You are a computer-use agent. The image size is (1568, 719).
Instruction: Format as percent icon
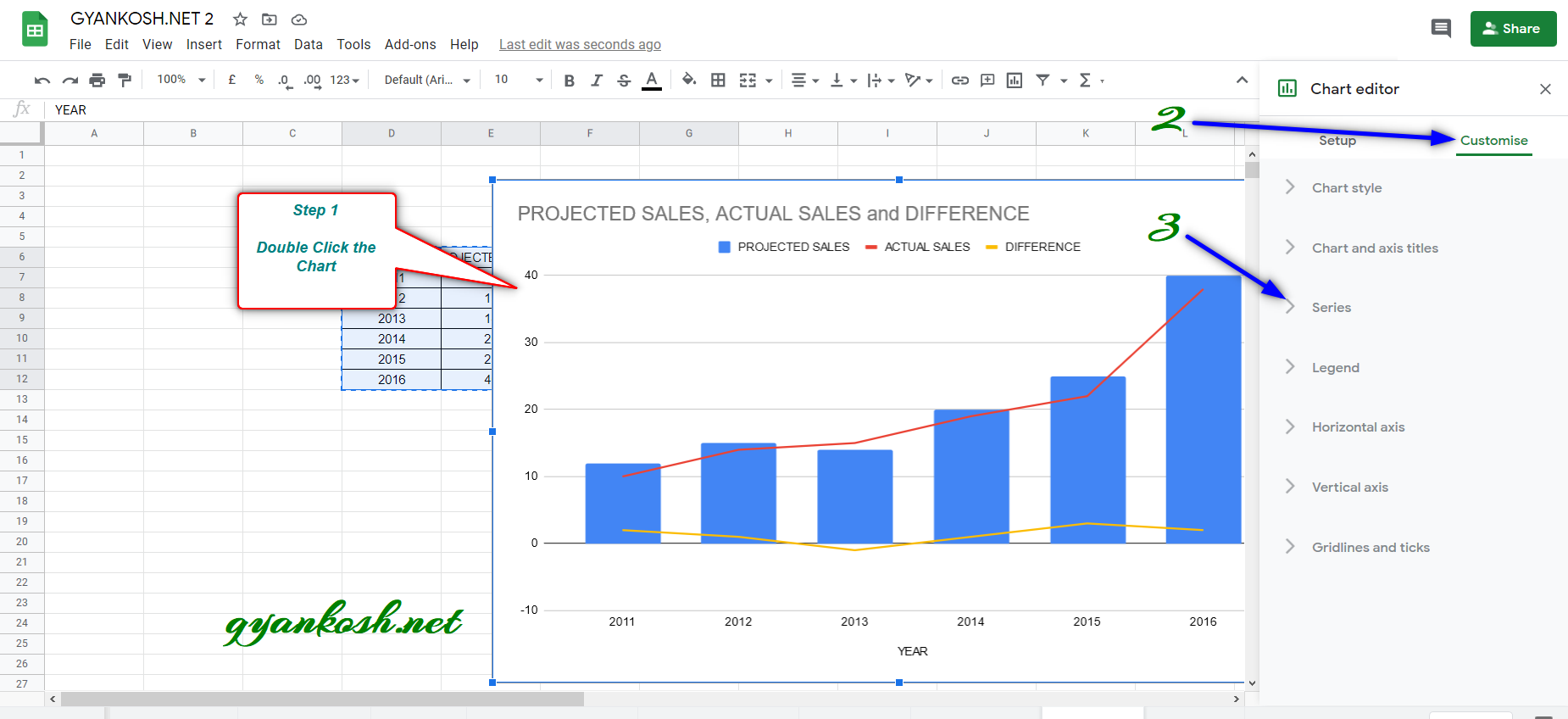click(259, 80)
